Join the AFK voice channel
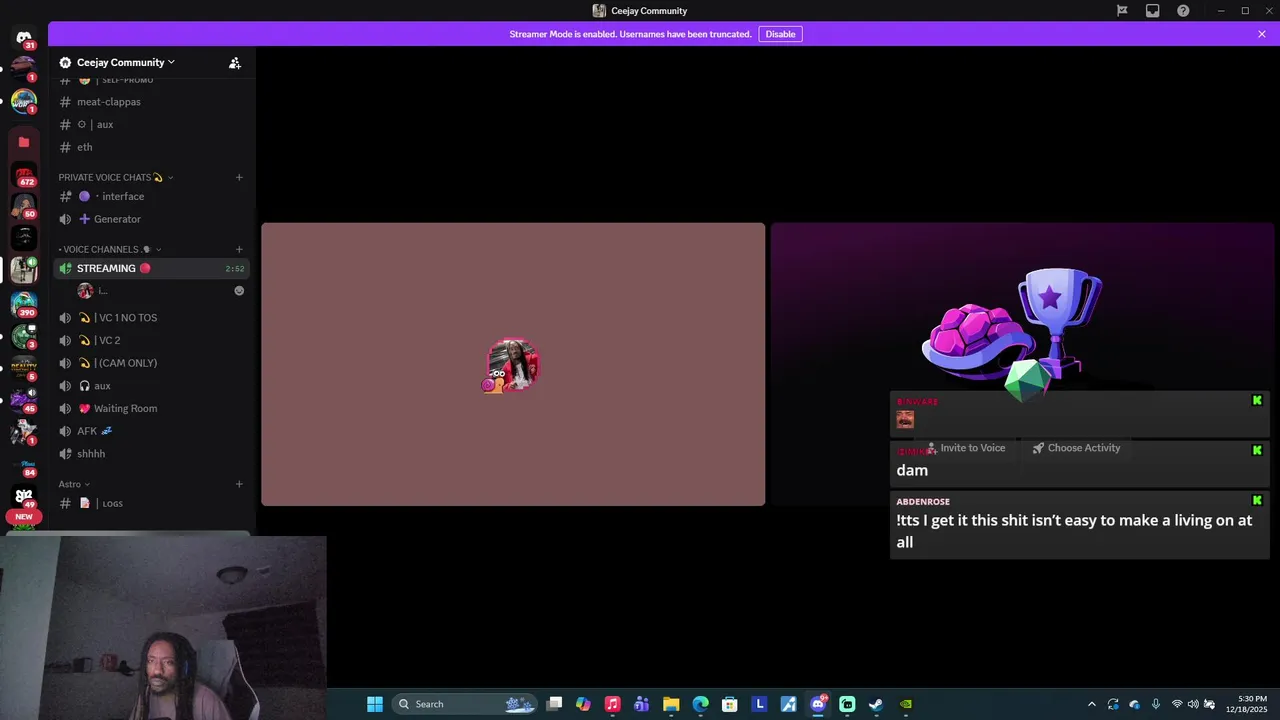This screenshot has height=720, width=1280. coord(151,431)
